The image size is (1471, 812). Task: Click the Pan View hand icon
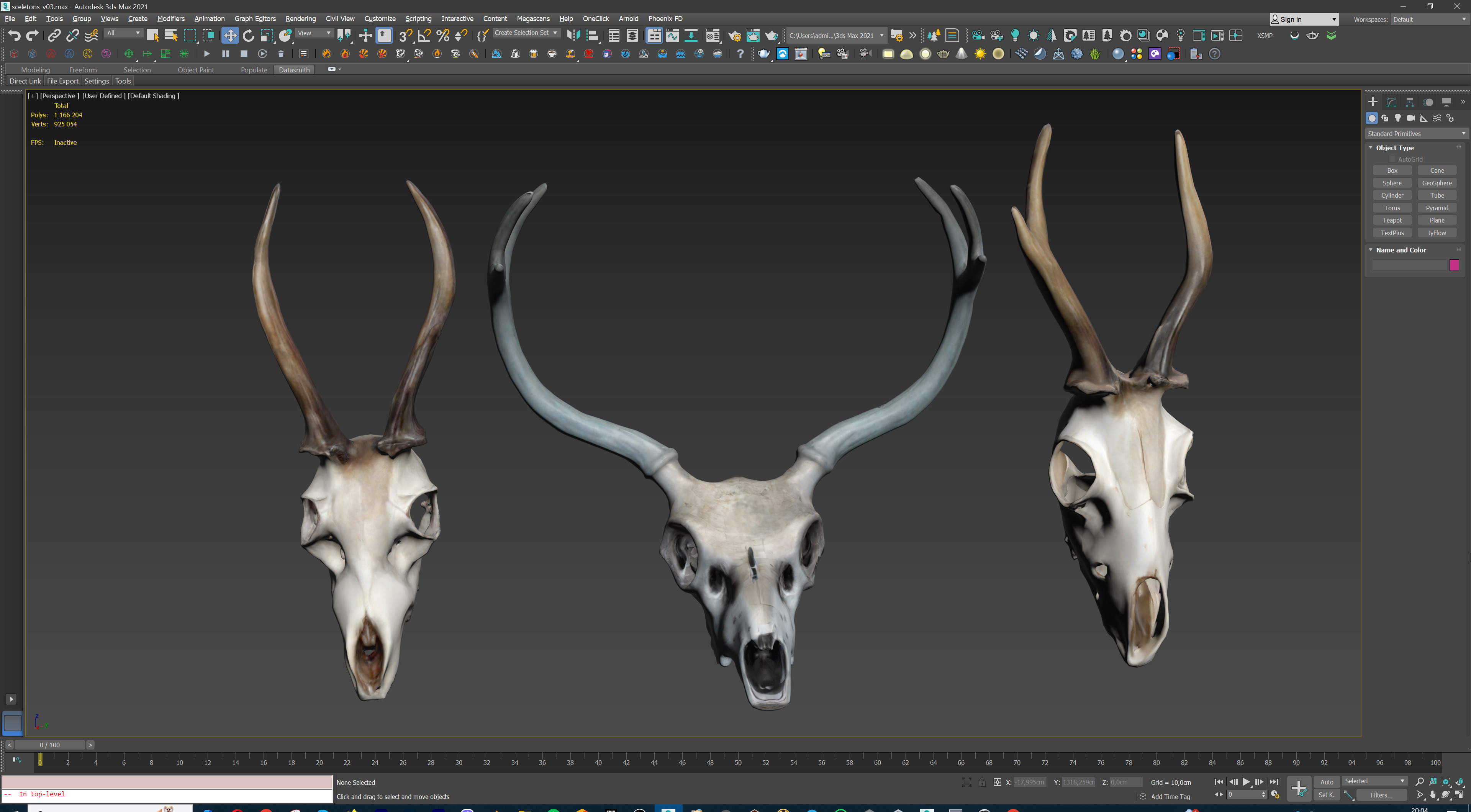click(1433, 795)
